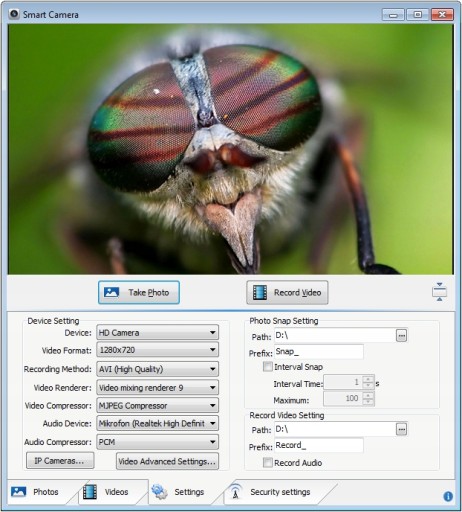The width and height of the screenshot is (462, 512).
Task: Open the IP Cameras dialog button
Action: (x=60, y=461)
